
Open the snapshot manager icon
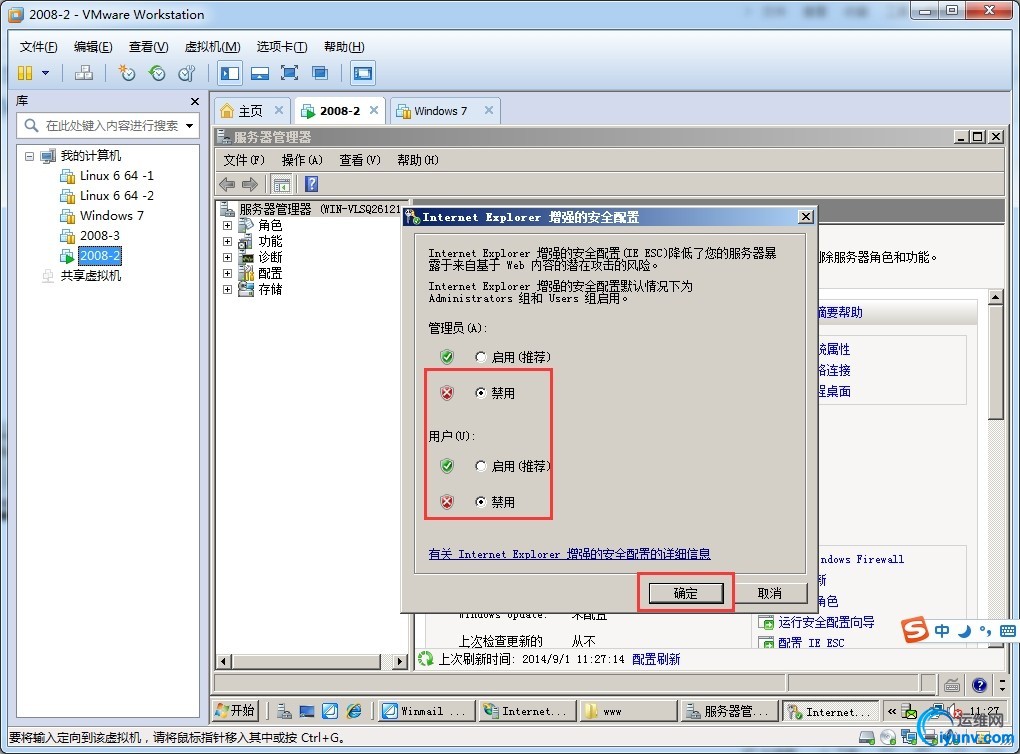pos(187,73)
